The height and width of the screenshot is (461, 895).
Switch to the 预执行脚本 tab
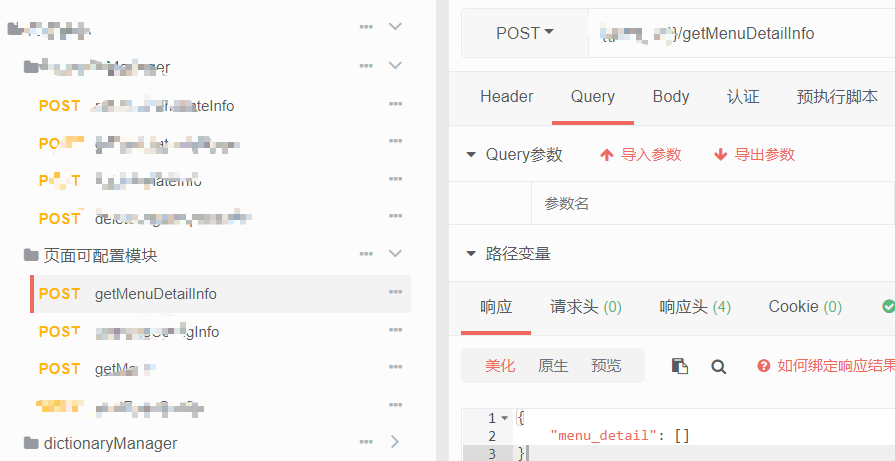point(837,96)
